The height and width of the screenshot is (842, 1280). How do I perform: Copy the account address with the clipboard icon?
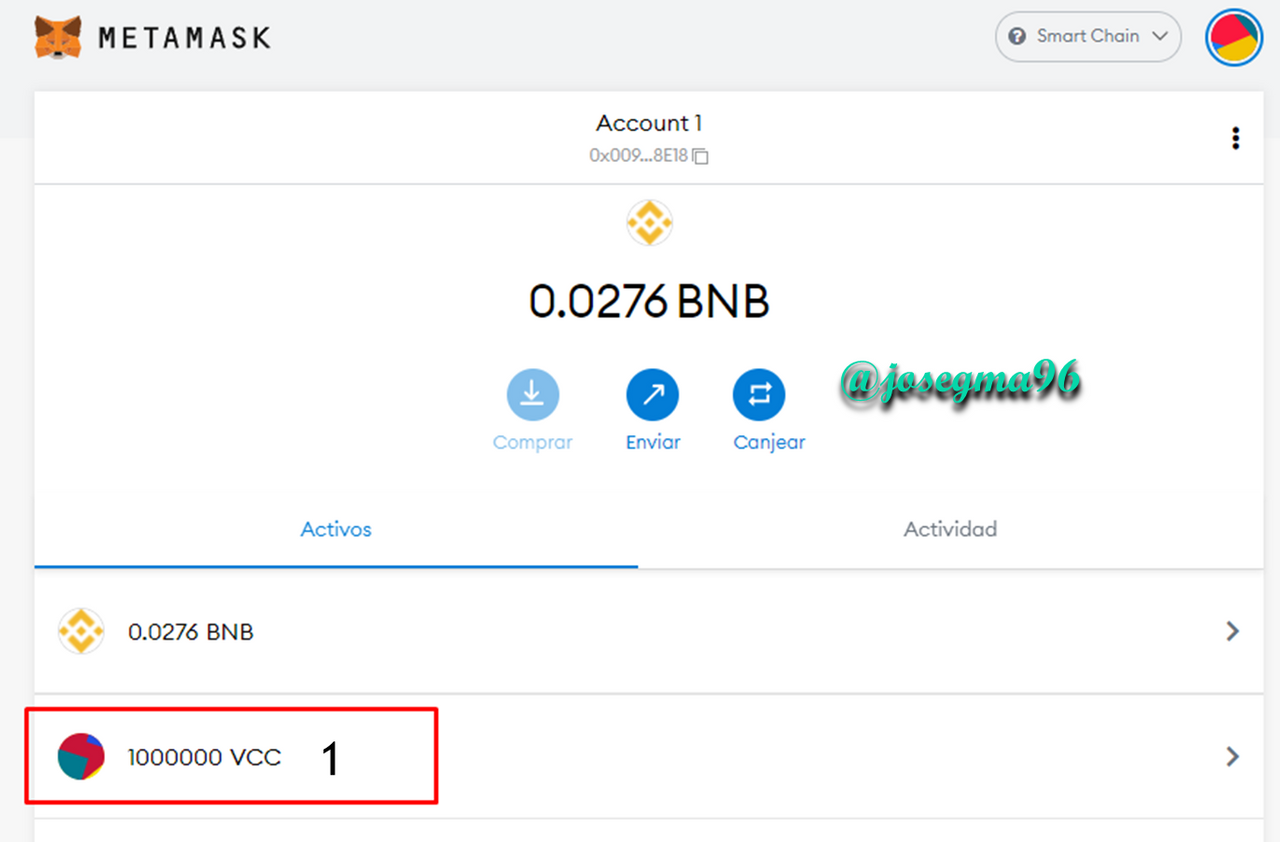(x=701, y=156)
